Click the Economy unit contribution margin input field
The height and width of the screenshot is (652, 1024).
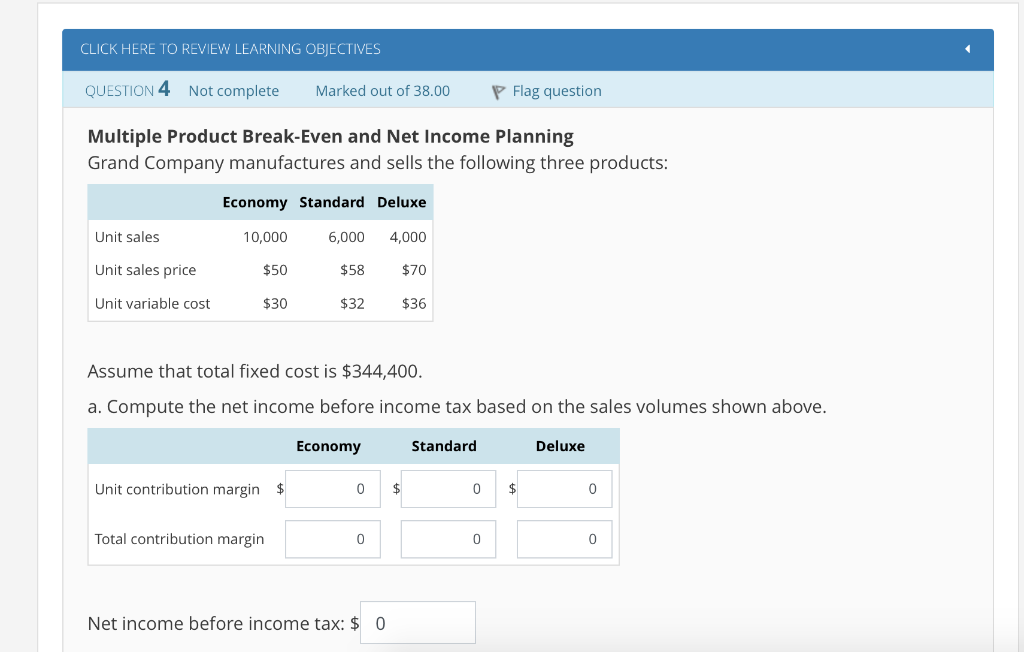[x=333, y=489]
